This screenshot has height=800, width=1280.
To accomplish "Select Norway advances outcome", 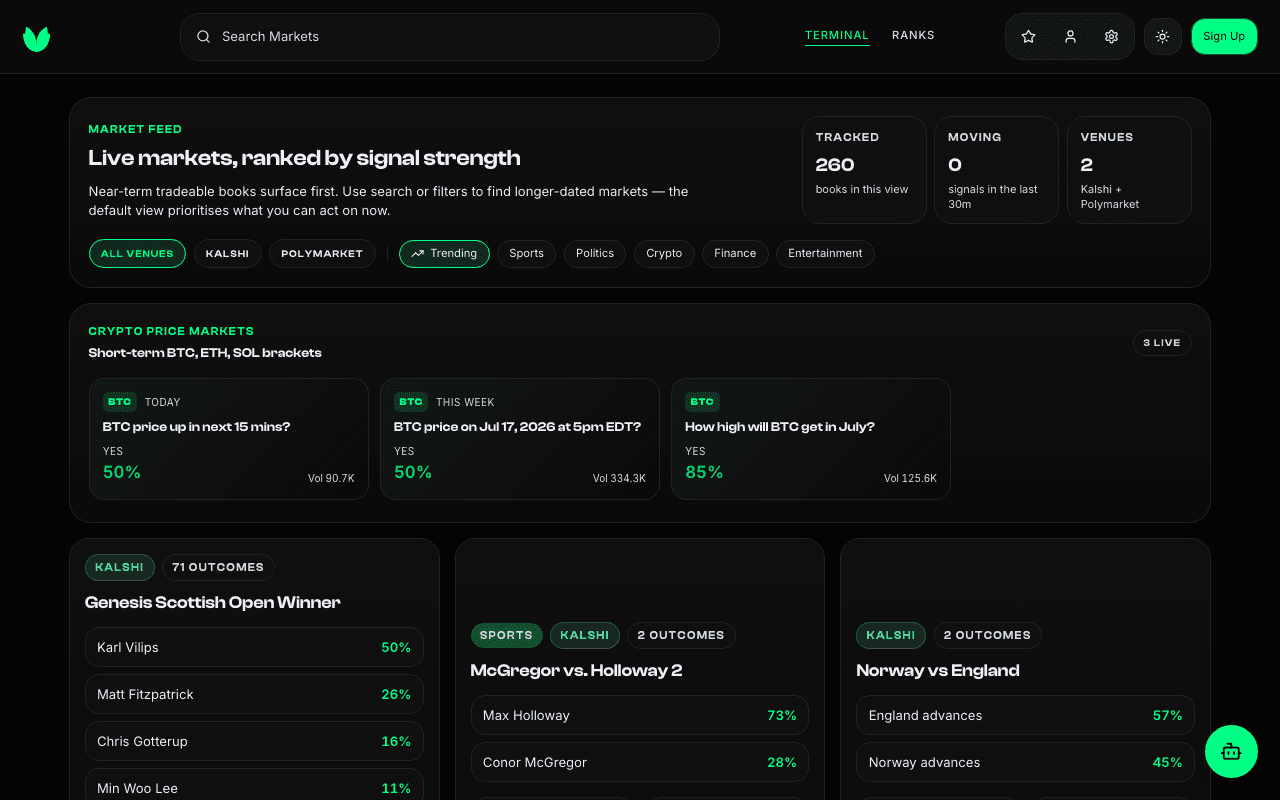I will [x=1025, y=762].
